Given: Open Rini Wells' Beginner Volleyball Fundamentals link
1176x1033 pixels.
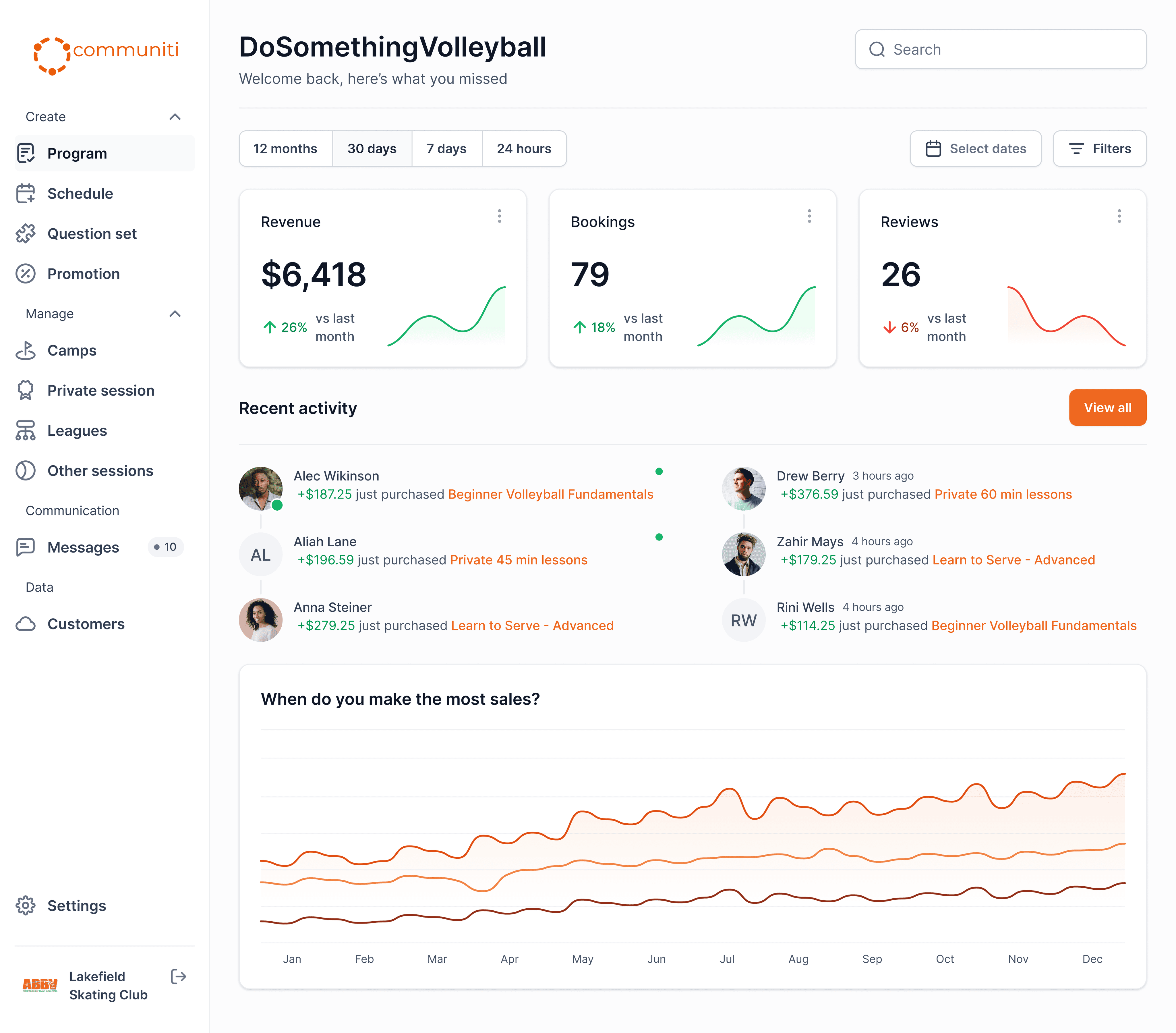Looking at the screenshot, I should point(1034,625).
